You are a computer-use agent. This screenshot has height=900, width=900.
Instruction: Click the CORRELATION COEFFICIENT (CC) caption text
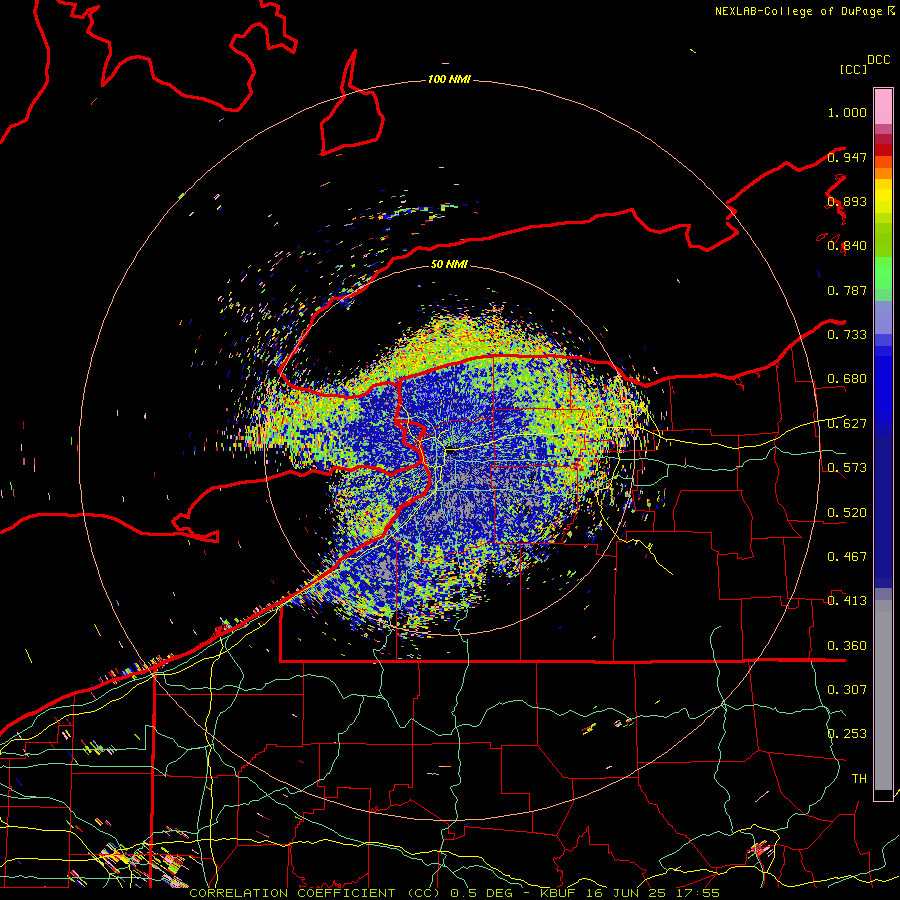click(315, 893)
